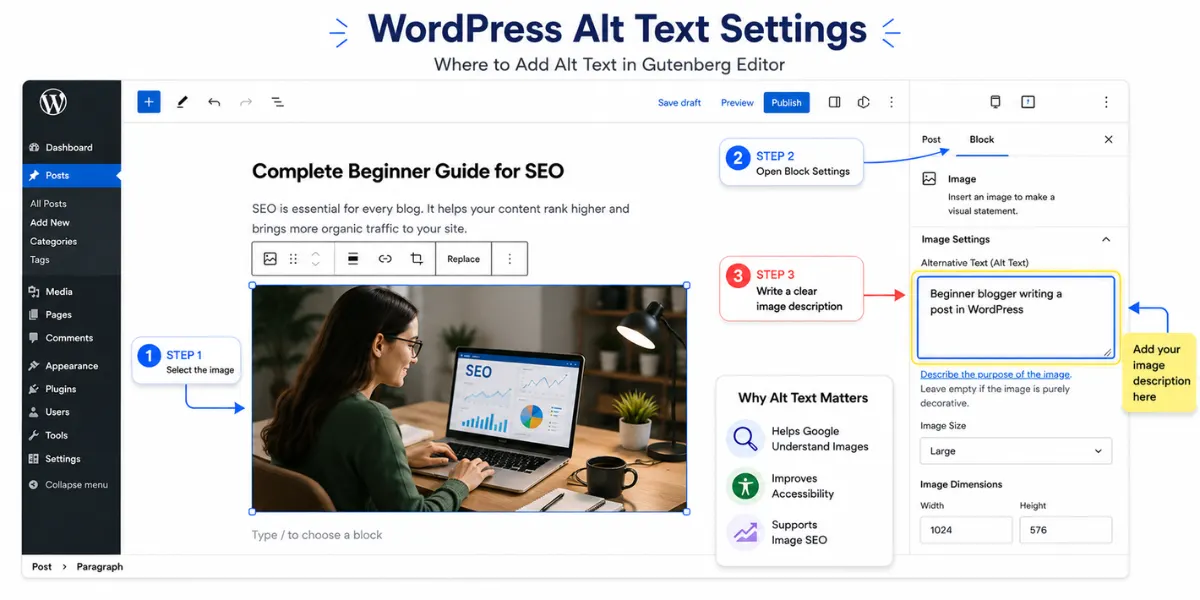1200x600 pixels.
Task: Open Comments in the admin menu
Action: [x=71, y=338]
